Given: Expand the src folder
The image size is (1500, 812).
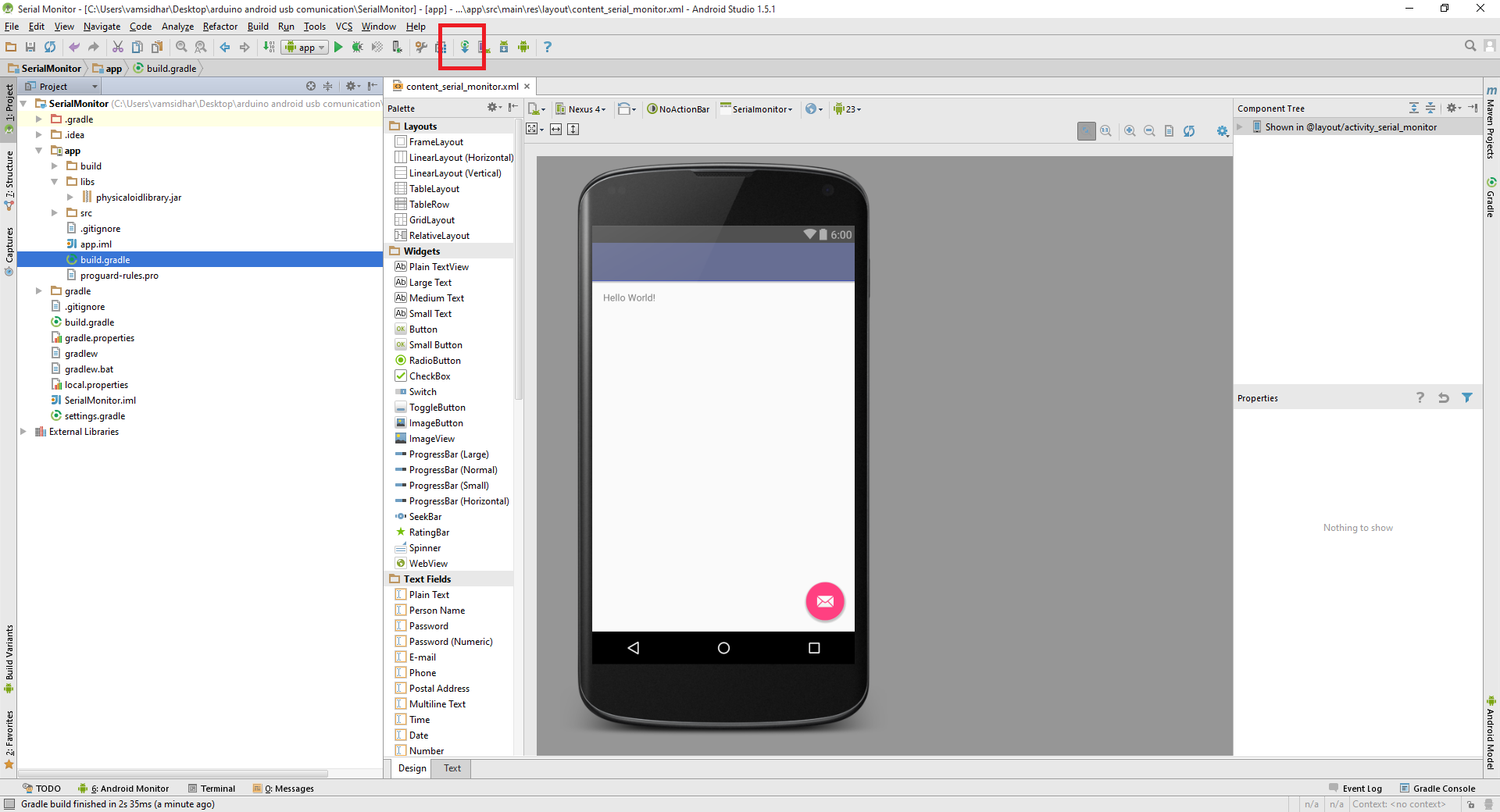Looking at the screenshot, I should pyautogui.click(x=55, y=213).
